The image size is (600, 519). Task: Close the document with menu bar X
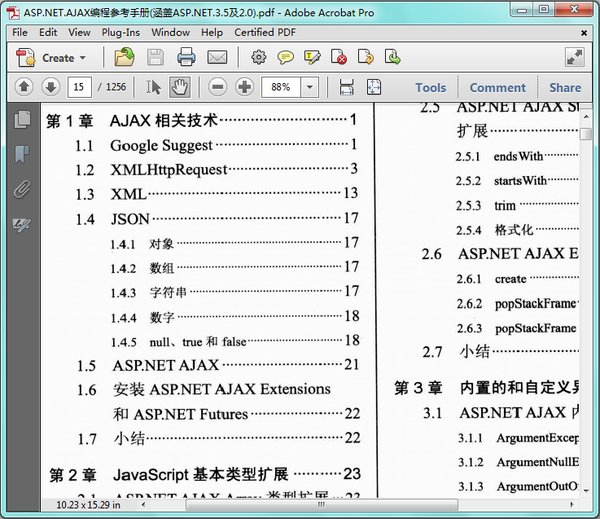tap(584, 33)
